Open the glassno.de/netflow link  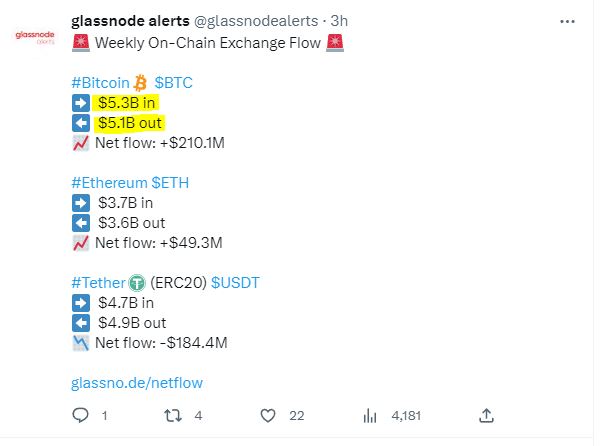pos(137,383)
